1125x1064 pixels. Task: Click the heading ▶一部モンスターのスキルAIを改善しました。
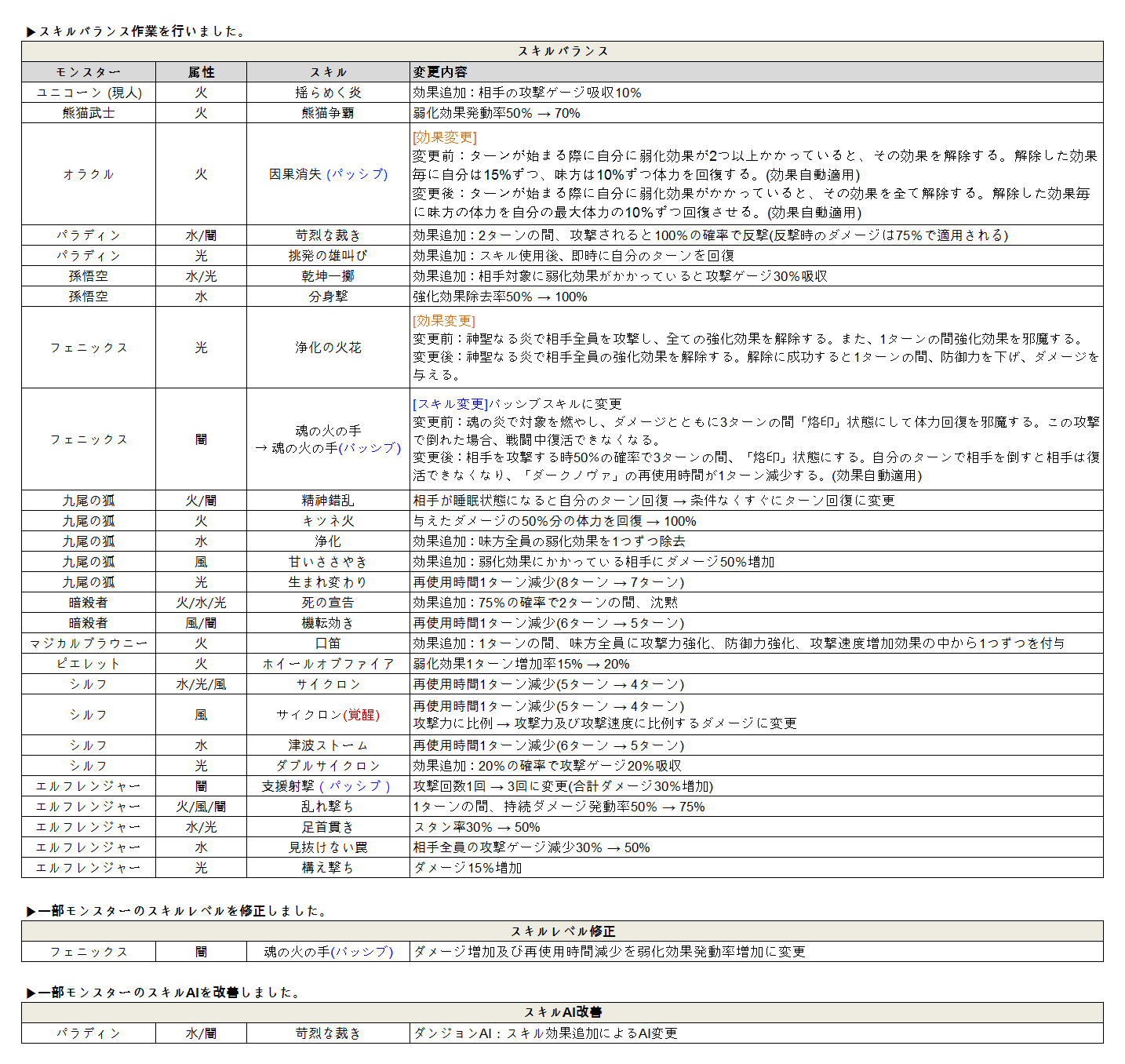(164, 993)
